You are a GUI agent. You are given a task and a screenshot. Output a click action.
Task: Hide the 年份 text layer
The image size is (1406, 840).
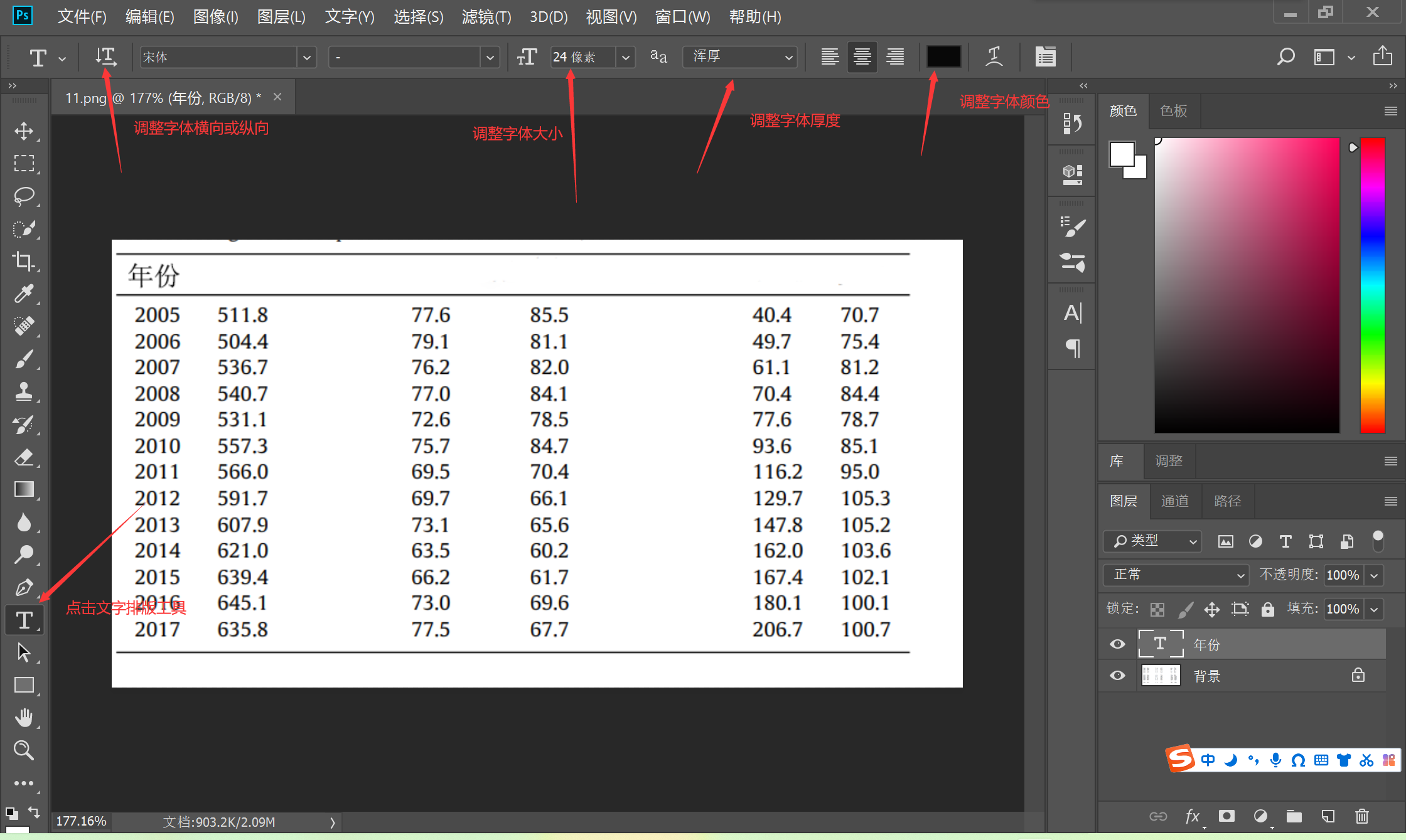[1117, 644]
